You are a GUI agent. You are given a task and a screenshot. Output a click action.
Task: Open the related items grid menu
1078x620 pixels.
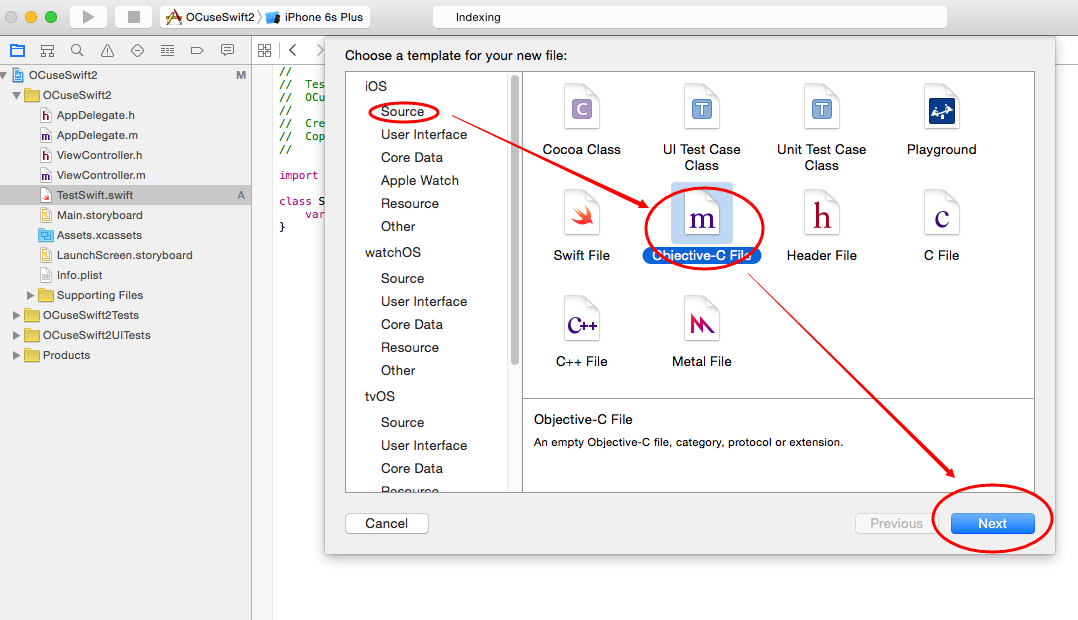(x=265, y=50)
